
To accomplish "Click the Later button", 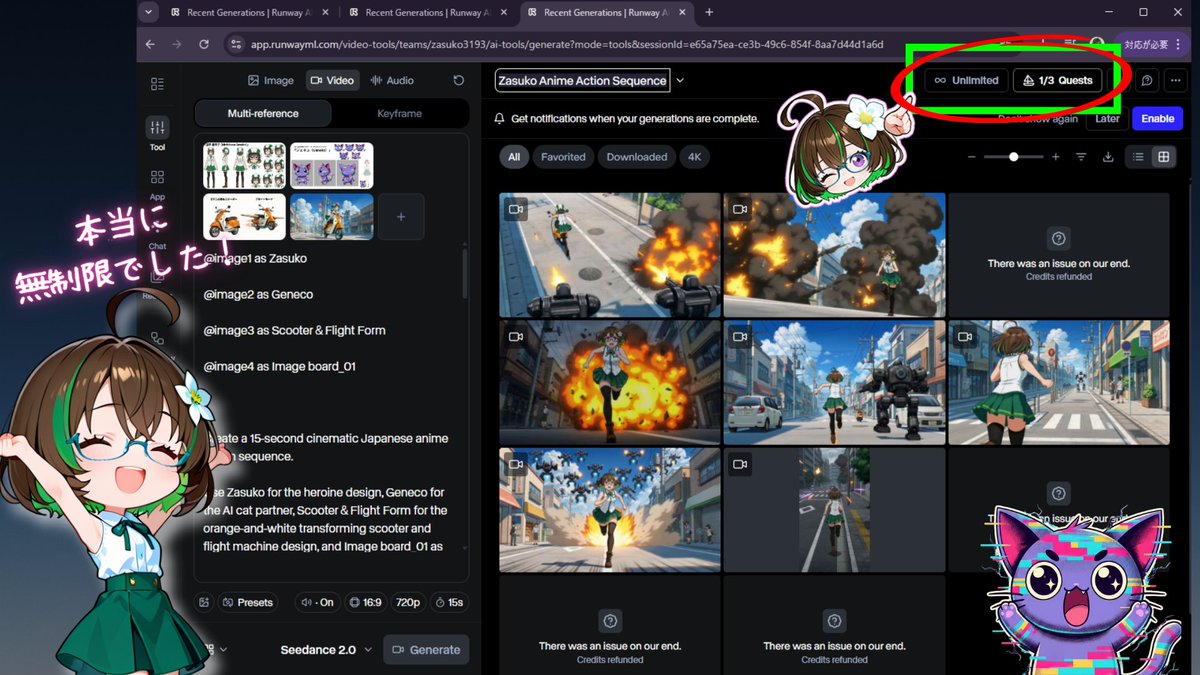I will [x=1107, y=118].
